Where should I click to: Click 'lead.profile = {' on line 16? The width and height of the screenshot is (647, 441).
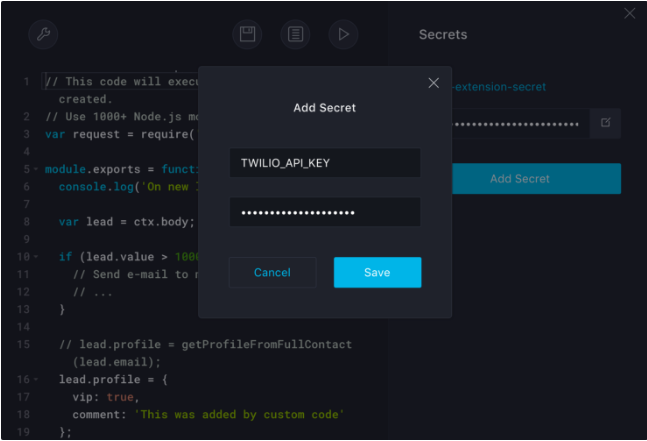click(x=113, y=379)
